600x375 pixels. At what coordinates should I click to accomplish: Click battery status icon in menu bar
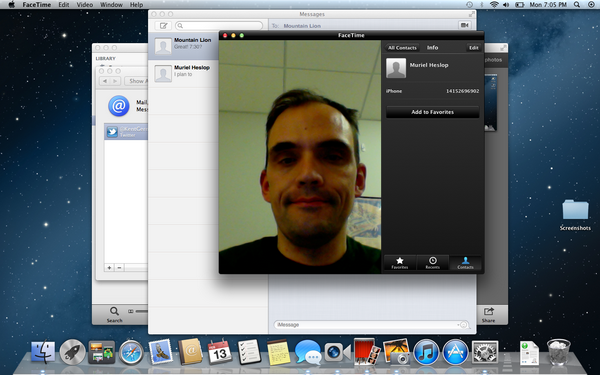pyautogui.click(x=519, y=5)
